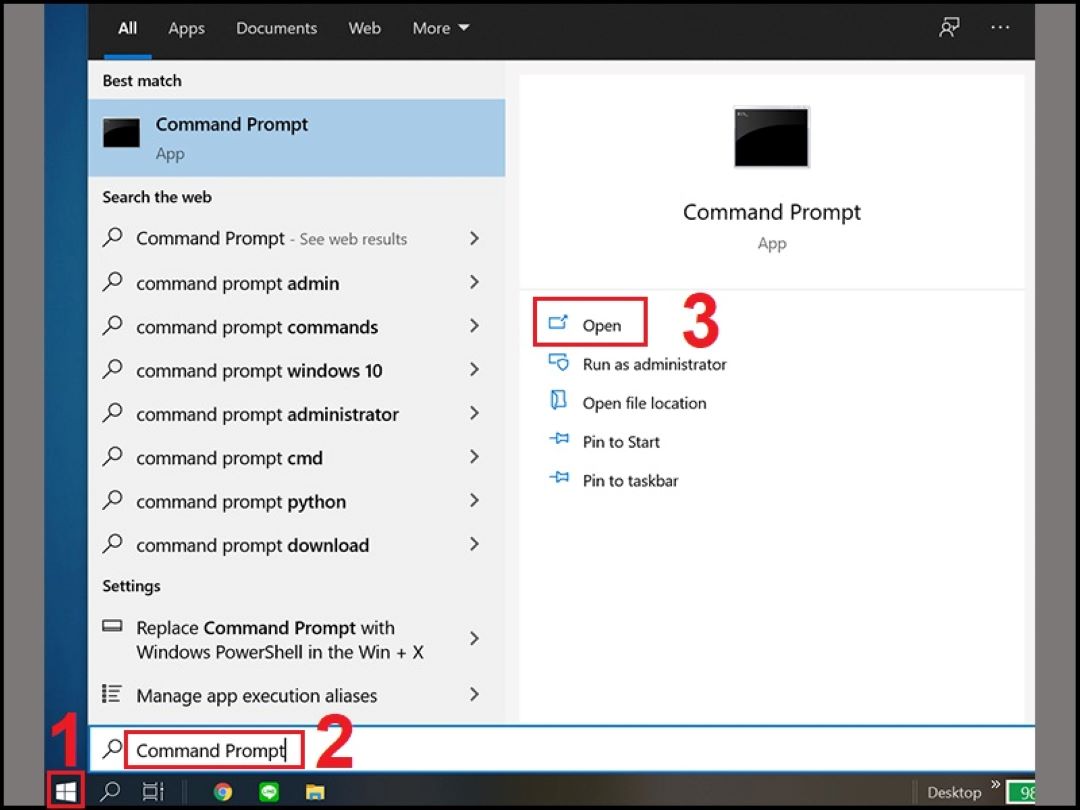Expand arrow for 'command prompt download'

[x=474, y=544]
